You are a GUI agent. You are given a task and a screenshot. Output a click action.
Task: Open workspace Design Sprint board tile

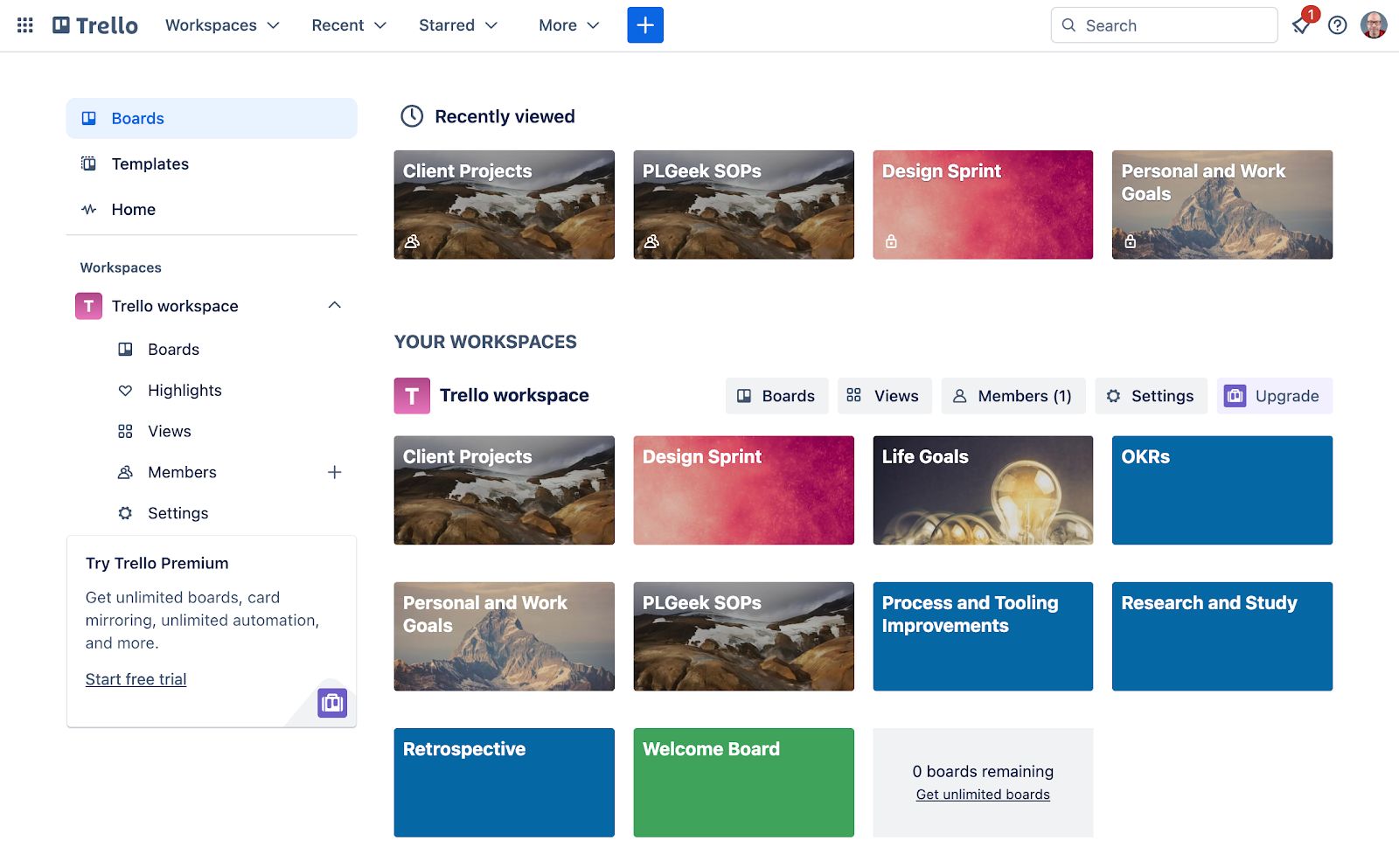point(744,490)
